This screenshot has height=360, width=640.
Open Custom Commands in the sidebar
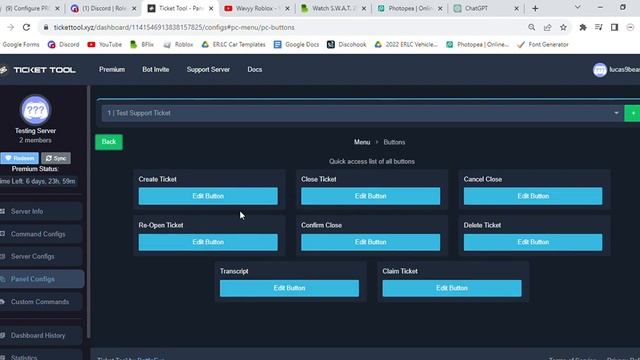41,302
